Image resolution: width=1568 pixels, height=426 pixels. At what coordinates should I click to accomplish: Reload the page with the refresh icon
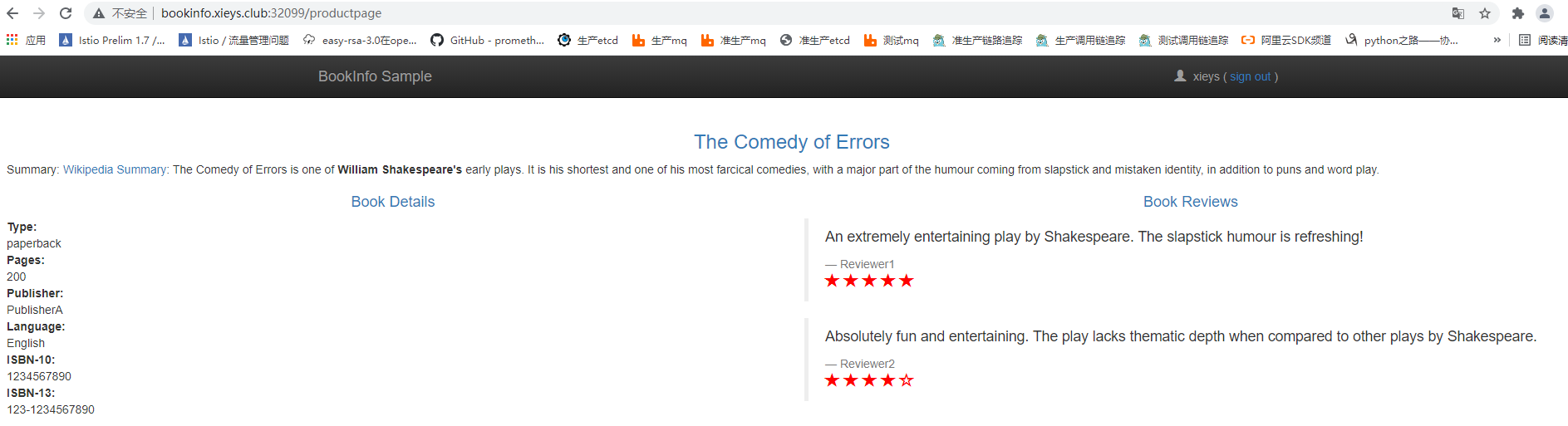coord(66,13)
